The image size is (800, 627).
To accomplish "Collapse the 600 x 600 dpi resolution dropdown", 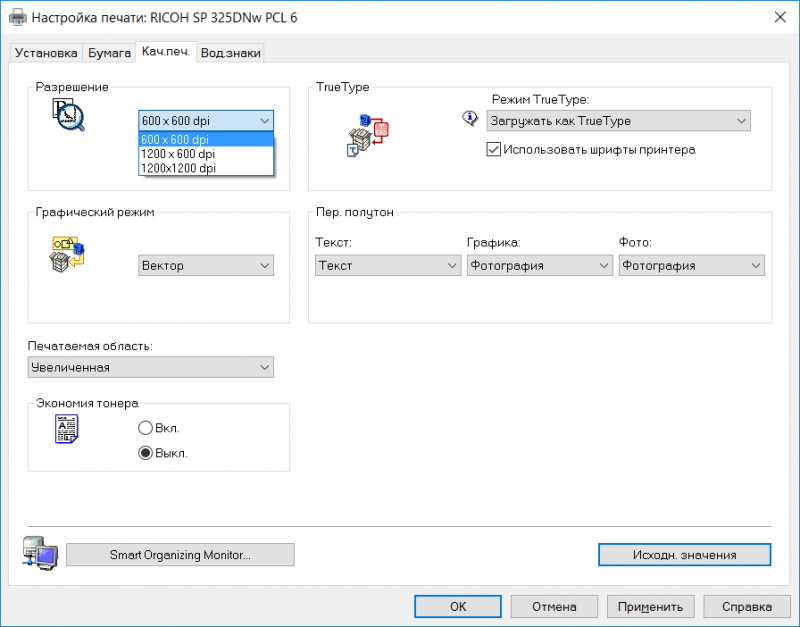I will 206,121.
